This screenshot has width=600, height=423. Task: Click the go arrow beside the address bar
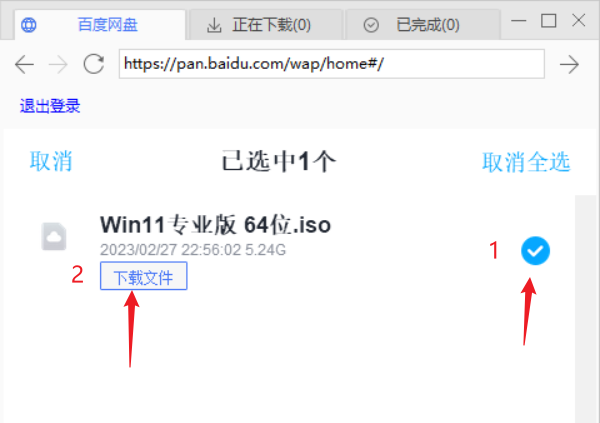coord(569,64)
